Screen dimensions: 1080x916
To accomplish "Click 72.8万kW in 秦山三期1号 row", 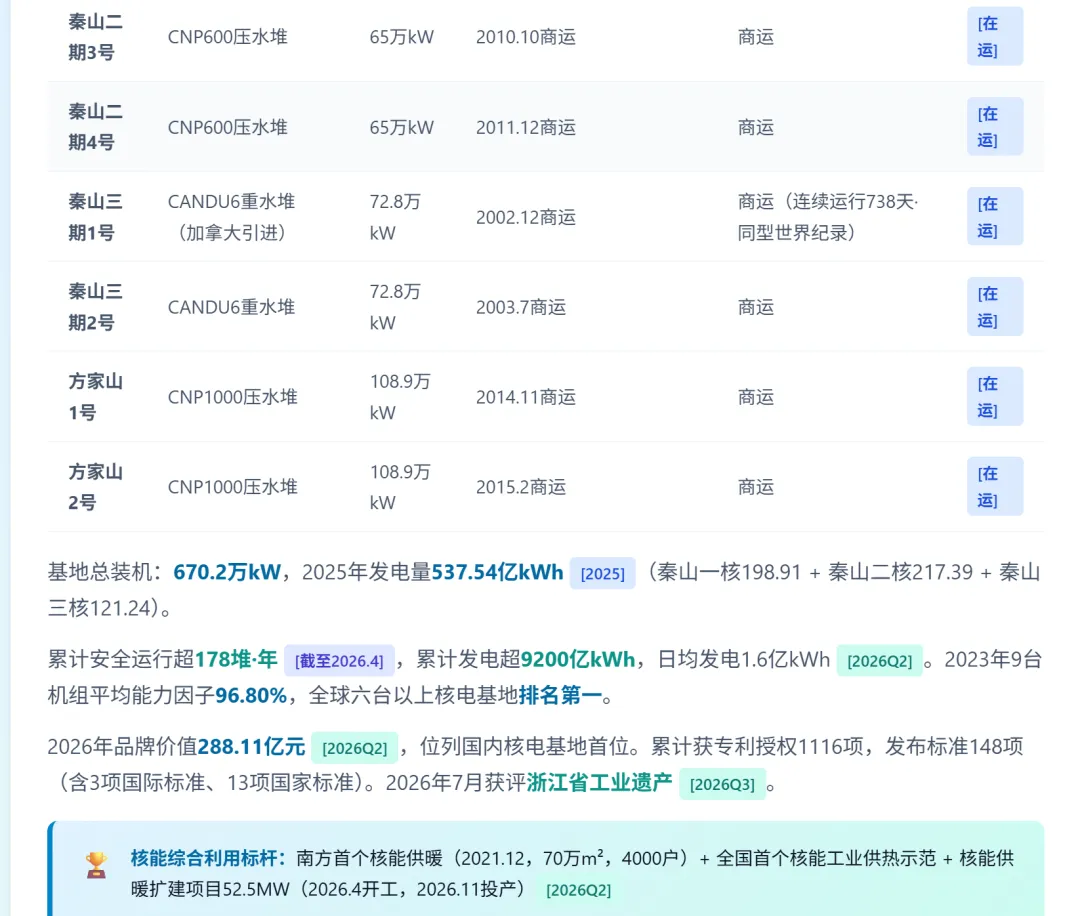I will click(395, 217).
